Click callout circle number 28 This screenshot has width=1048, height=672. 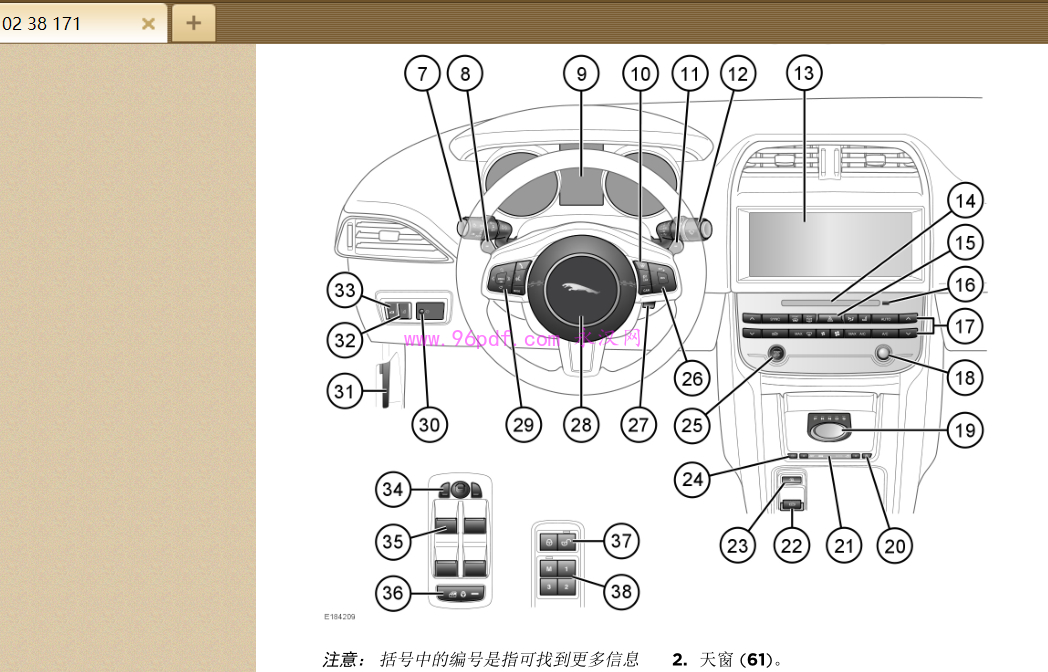tap(581, 424)
